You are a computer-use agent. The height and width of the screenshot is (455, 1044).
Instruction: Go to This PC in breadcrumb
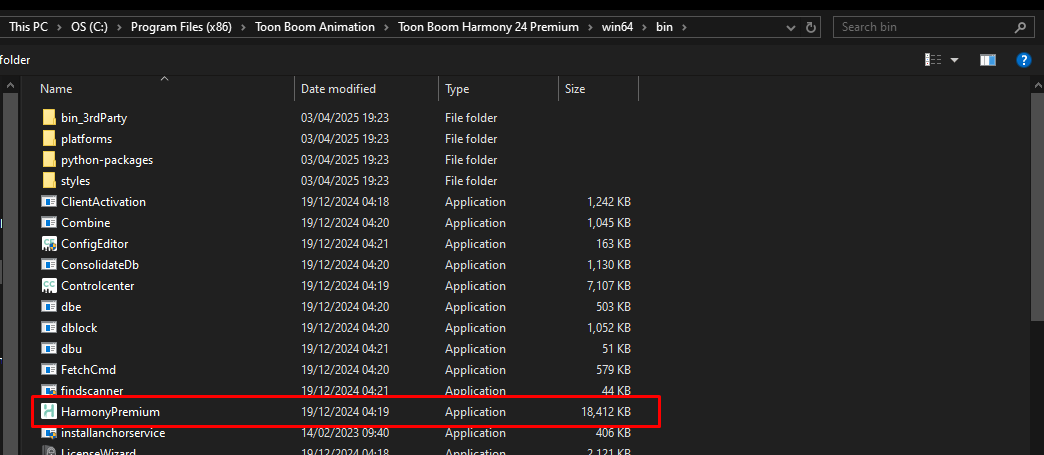(x=29, y=27)
